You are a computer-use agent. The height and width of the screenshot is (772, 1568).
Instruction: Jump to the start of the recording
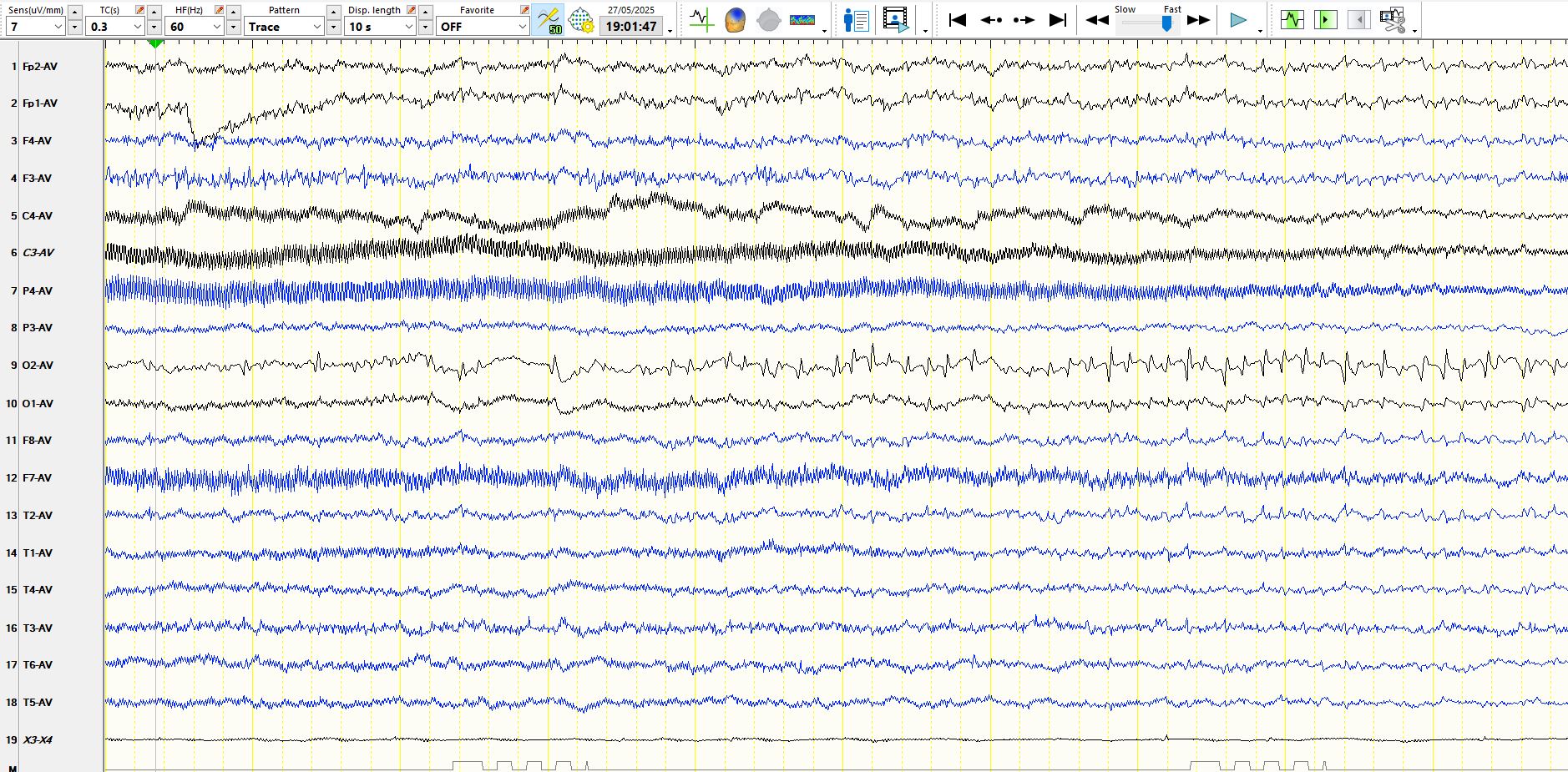pos(958,20)
